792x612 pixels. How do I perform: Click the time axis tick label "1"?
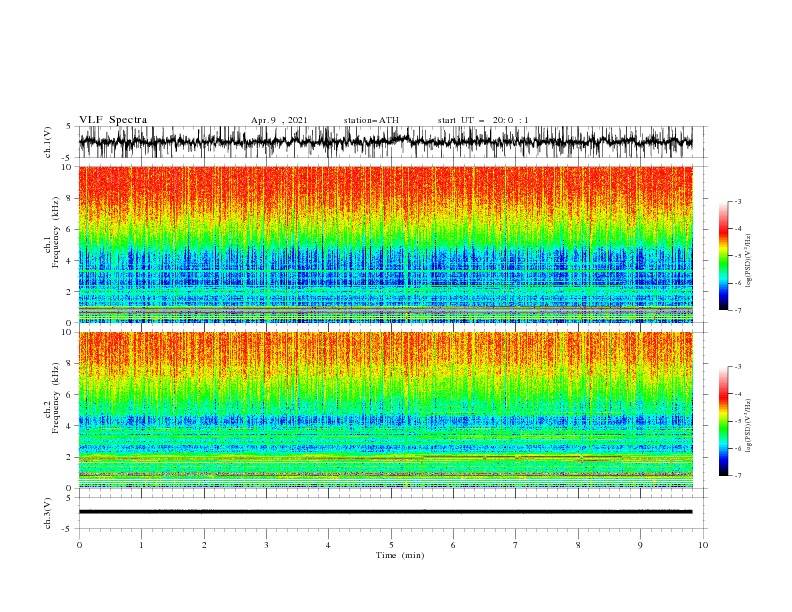pyautogui.click(x=141, y=545)
